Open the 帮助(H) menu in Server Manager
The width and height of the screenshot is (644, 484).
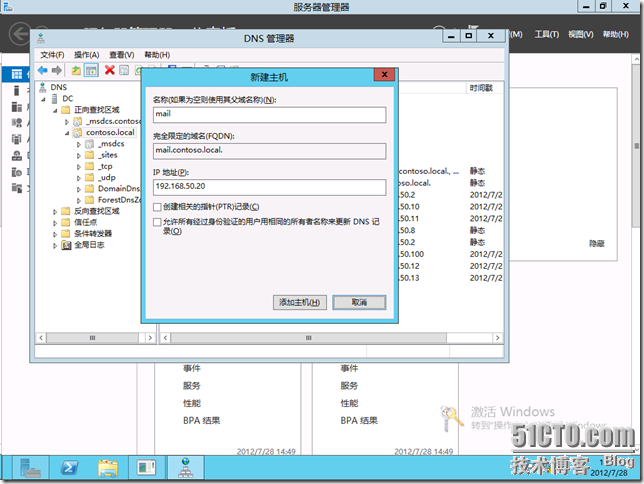click(616, 34)
